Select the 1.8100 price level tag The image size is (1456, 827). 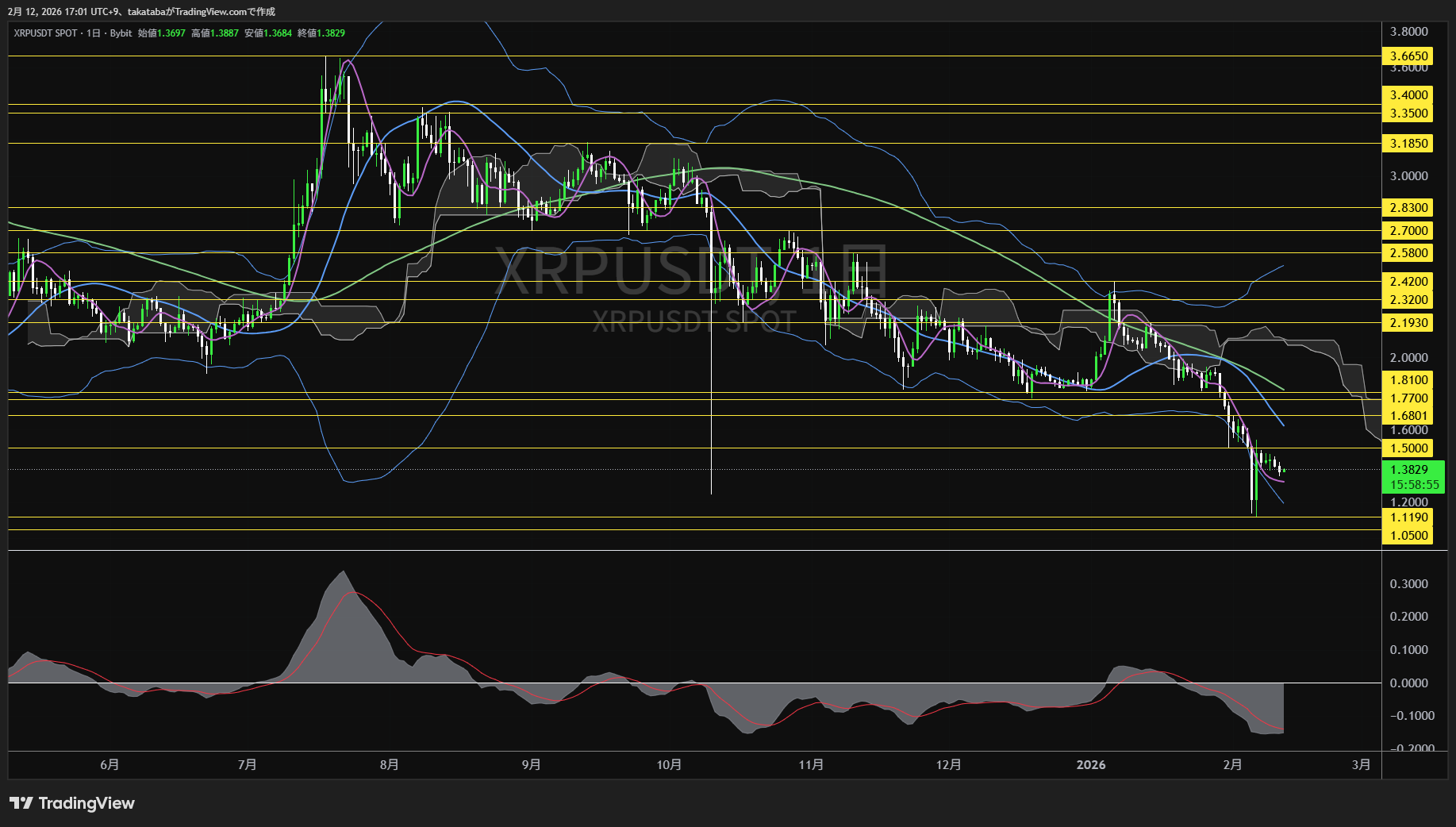pyautogui.click(x=1408, y=379)
